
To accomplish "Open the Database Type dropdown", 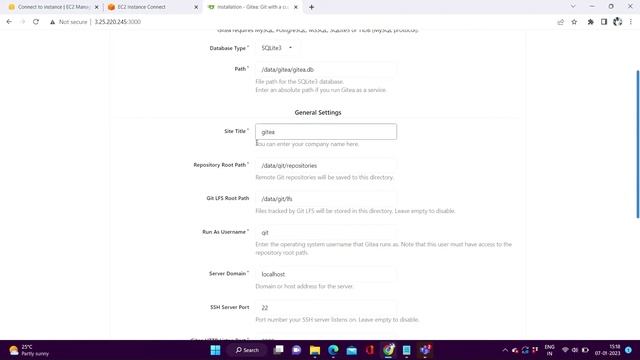I will click(277, 48).
